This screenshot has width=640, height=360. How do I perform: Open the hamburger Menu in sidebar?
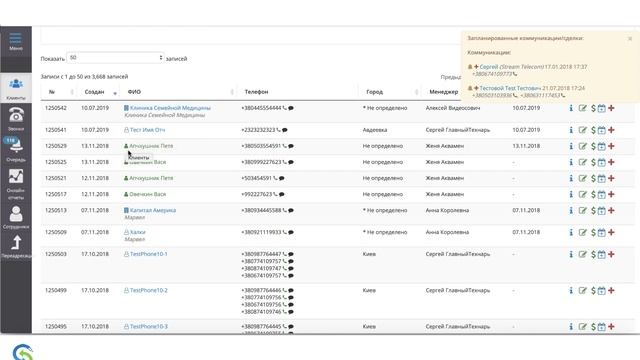click(x=16, y=42)
